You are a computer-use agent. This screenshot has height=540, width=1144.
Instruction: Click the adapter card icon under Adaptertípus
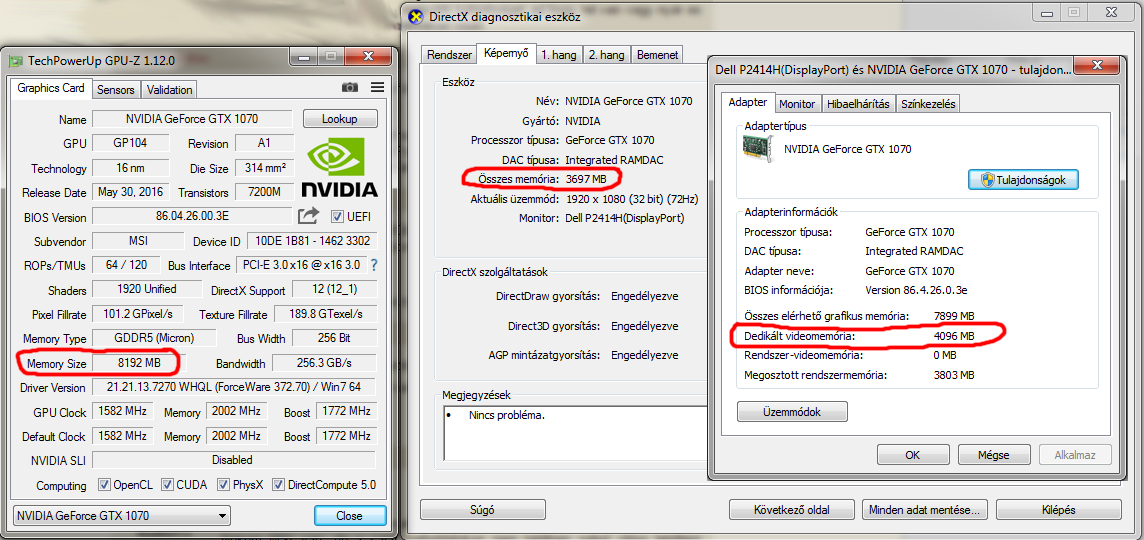click(759, 150)
